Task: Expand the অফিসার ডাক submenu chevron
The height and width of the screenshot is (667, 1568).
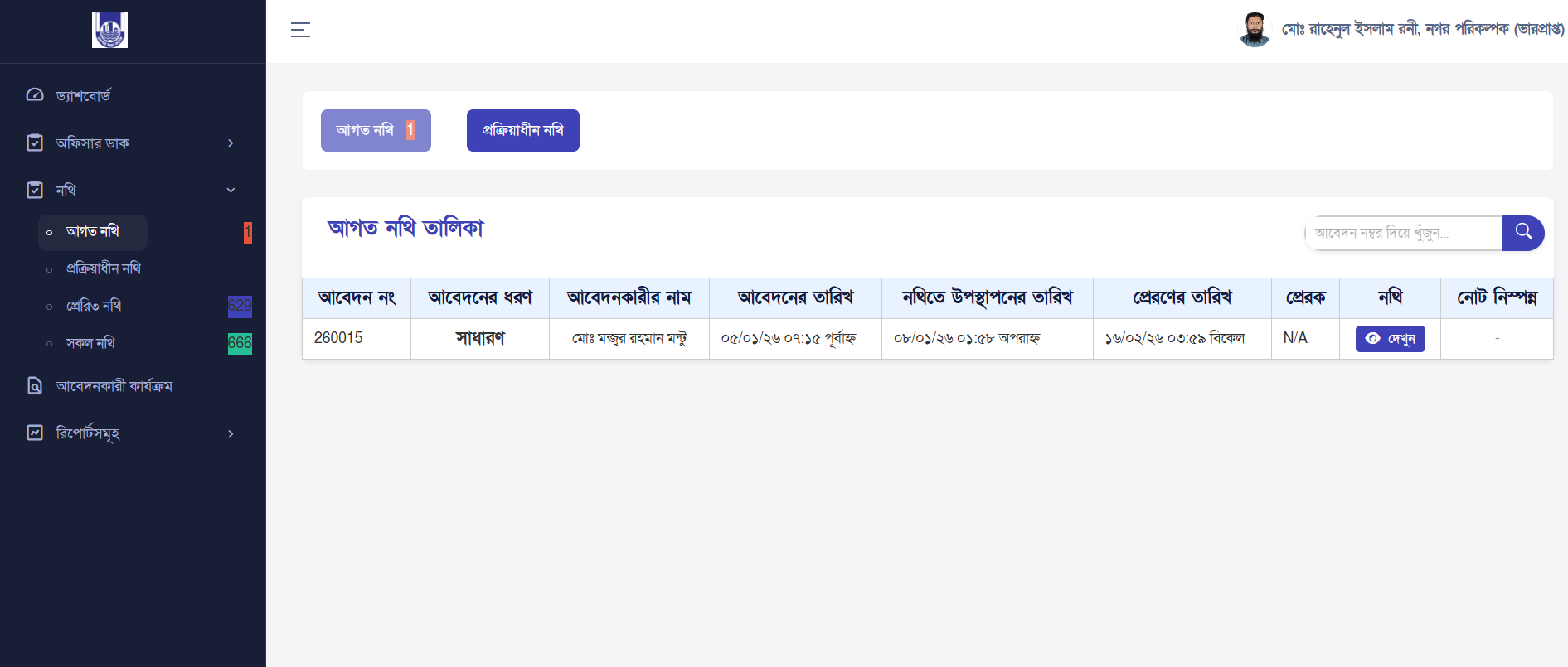Action: click(231, 143)
